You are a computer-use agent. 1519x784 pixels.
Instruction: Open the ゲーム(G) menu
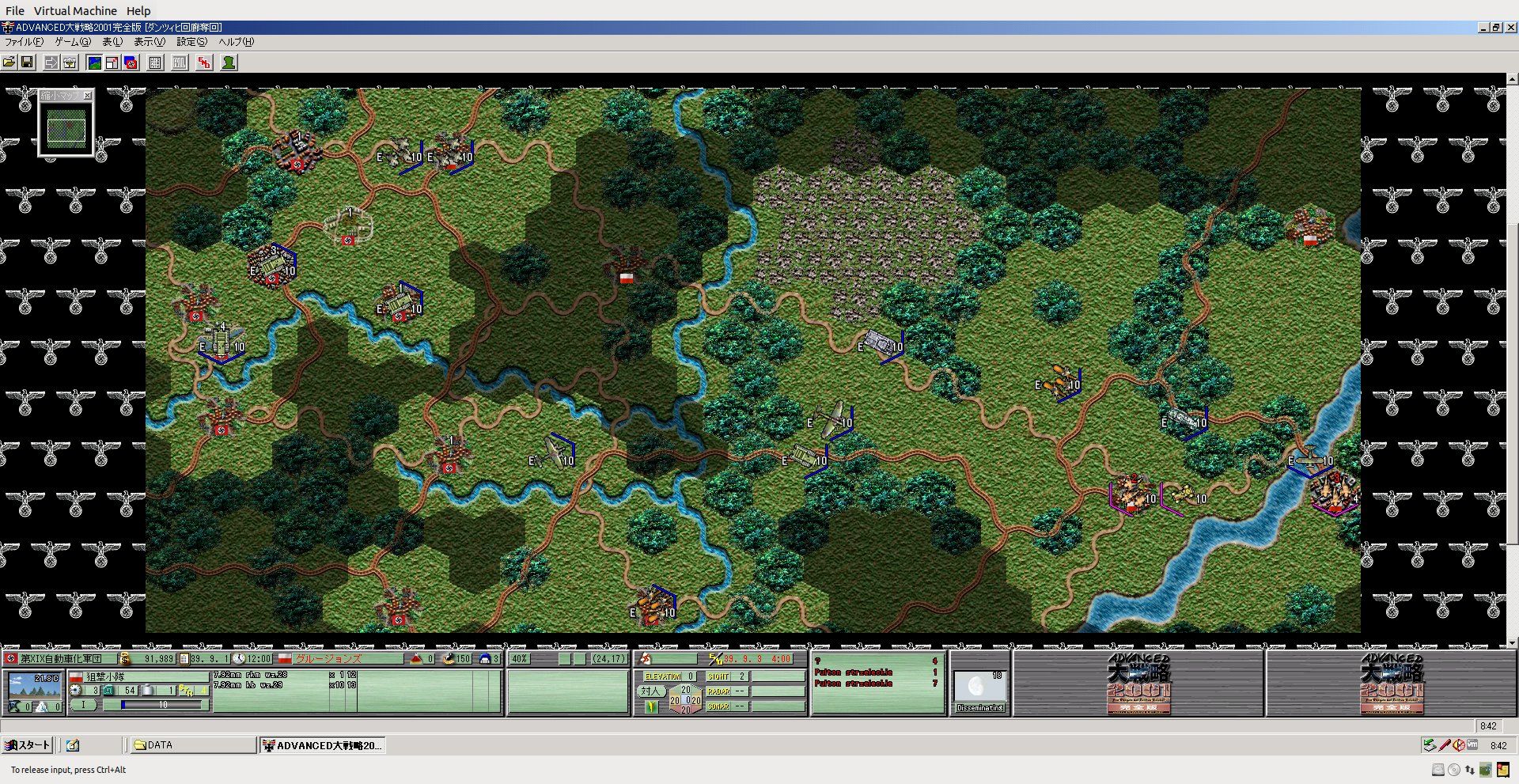pyautogui.click(x=73, y=42)
